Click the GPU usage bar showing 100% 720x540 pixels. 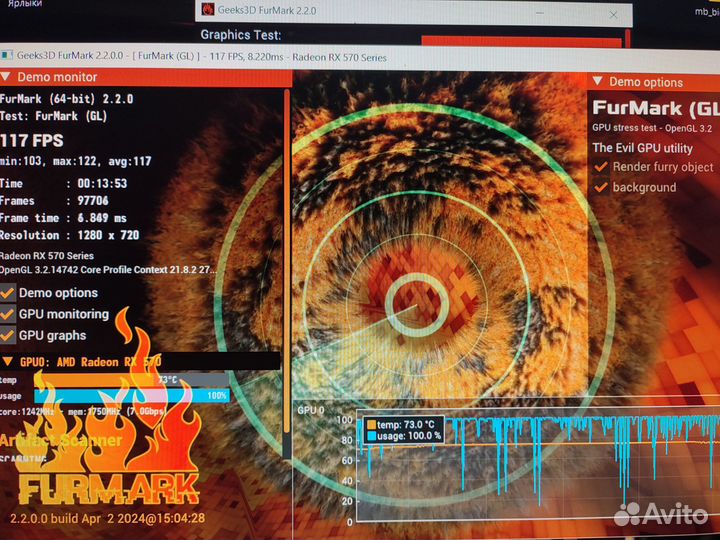[131, 395]
